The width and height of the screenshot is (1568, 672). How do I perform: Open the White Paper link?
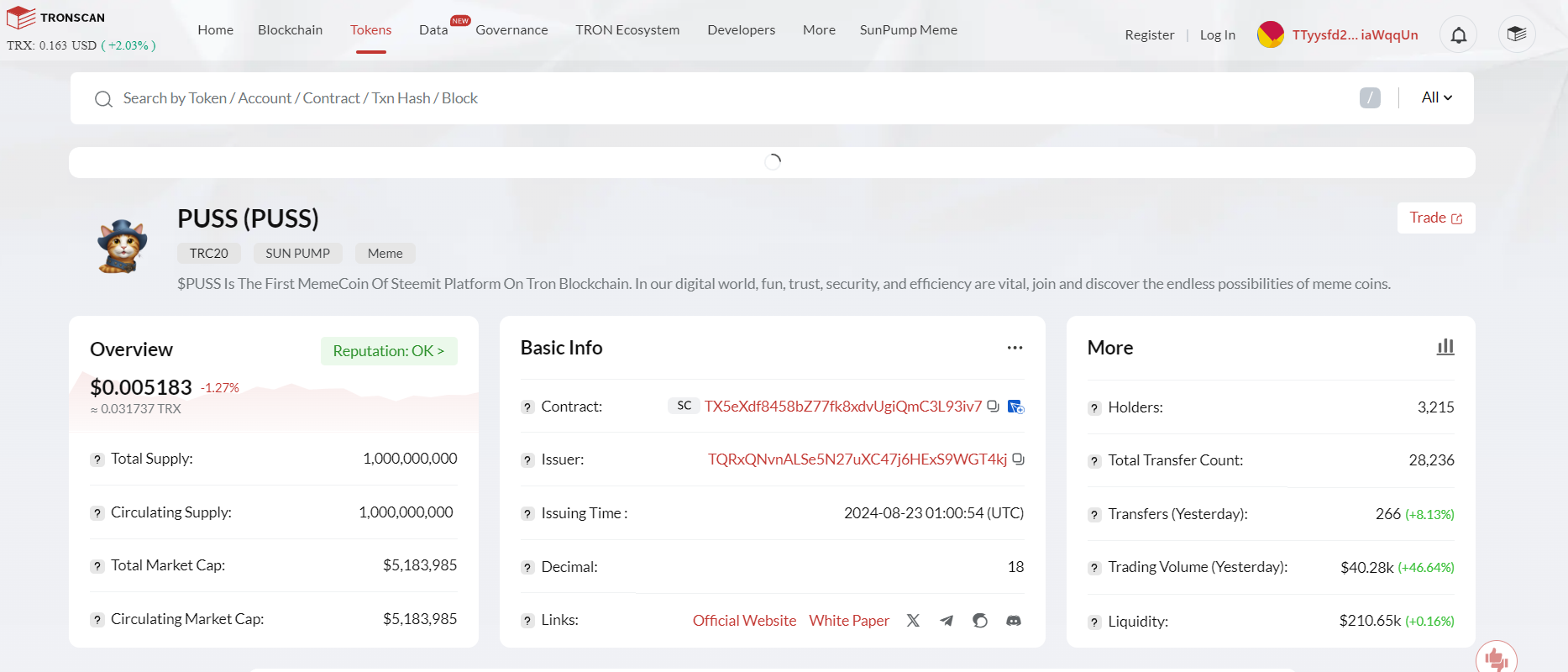click(849, 621)
